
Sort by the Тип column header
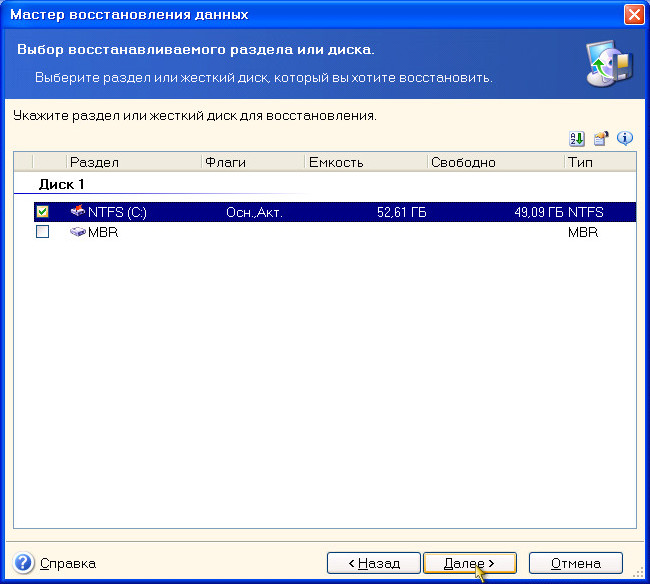pyautogui.click(x=600, y=162)
